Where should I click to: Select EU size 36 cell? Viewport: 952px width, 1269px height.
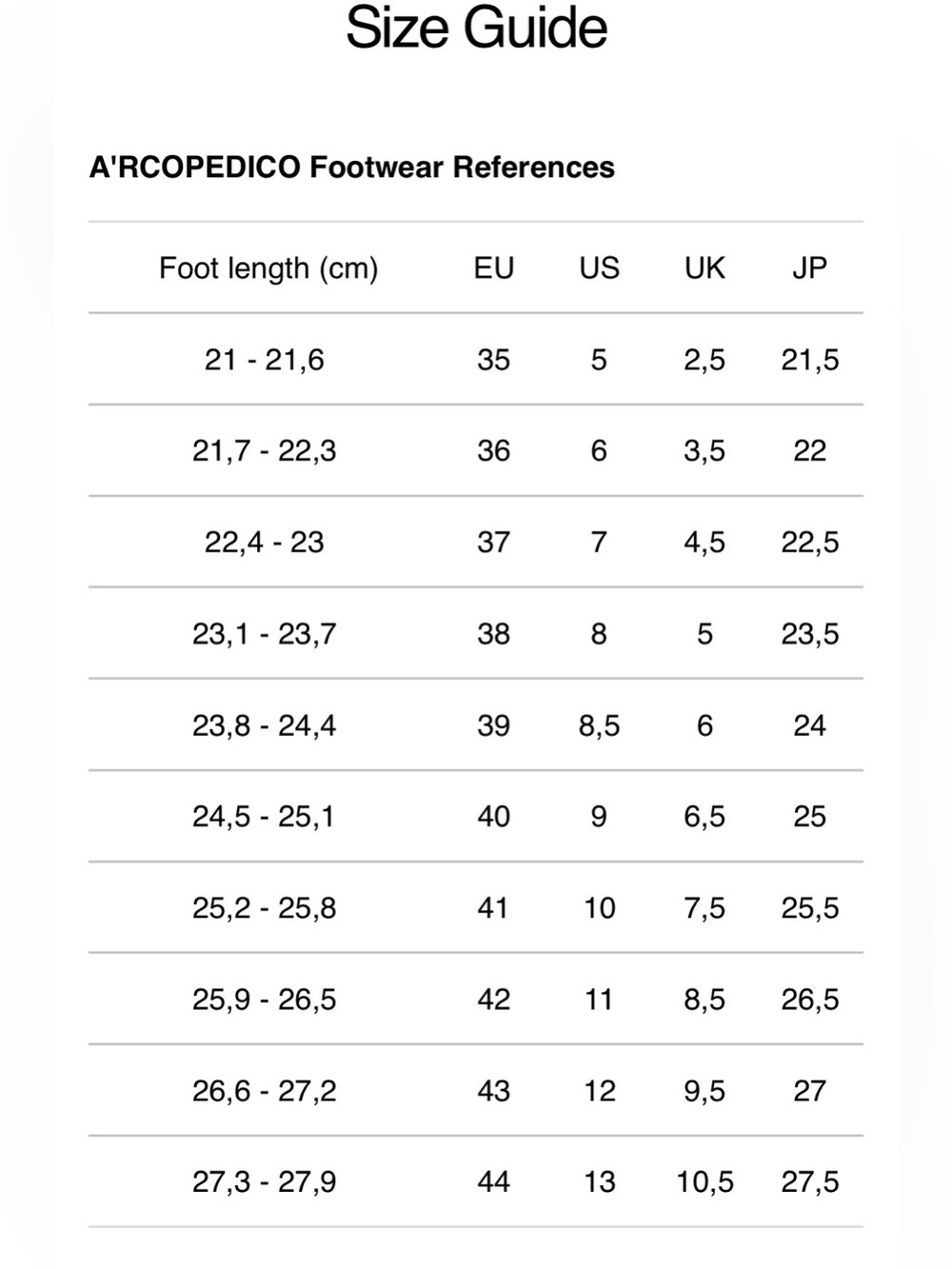coord(493,450)
